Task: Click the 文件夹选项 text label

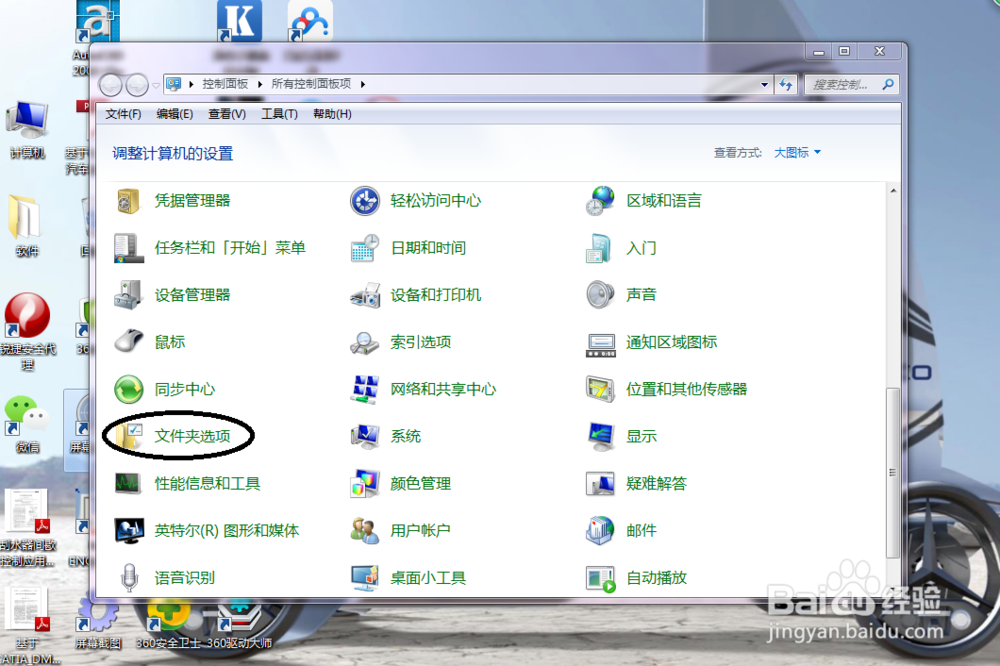Action: [193, 436]
